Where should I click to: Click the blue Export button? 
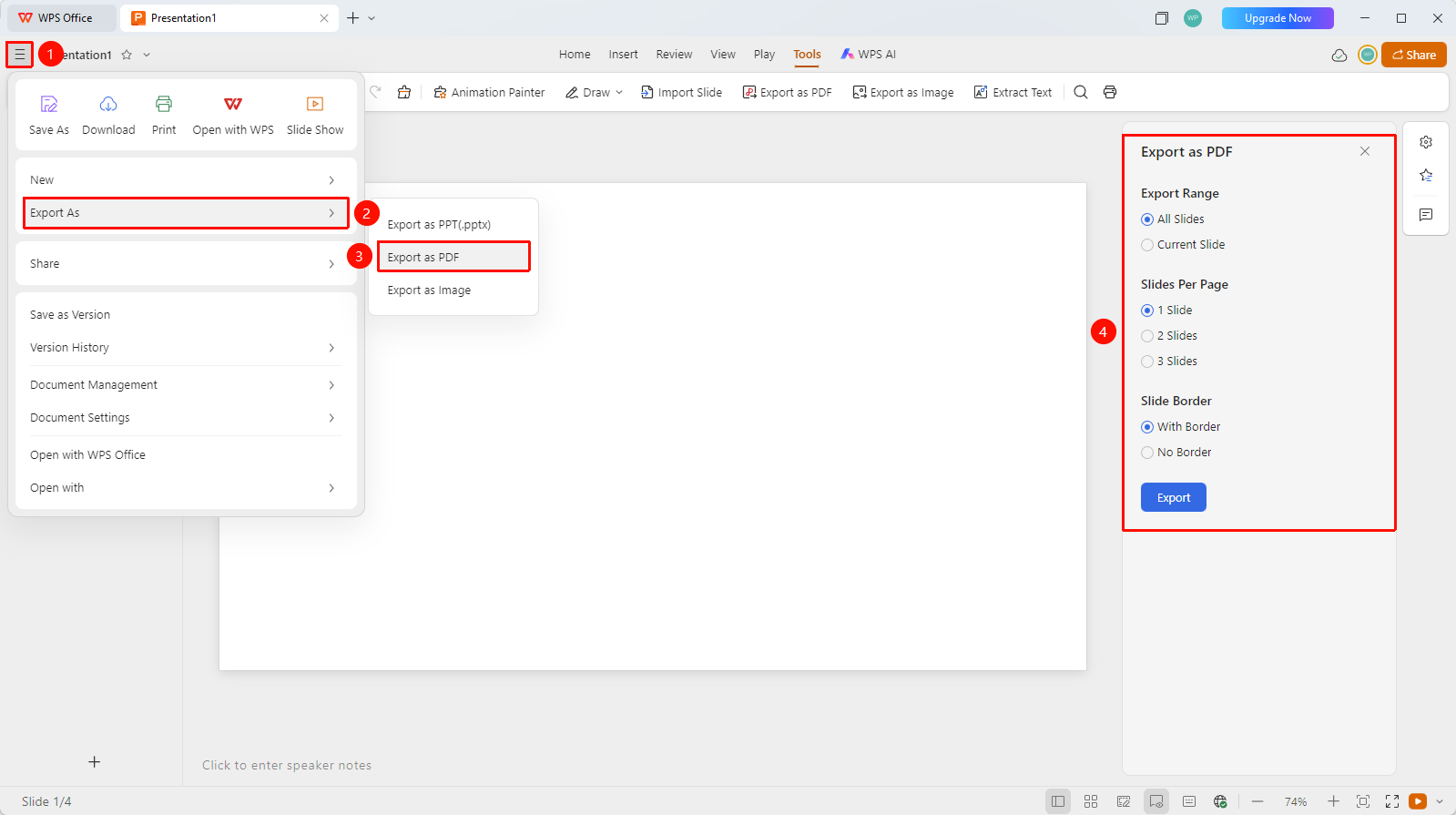(x=1174, y=497)
